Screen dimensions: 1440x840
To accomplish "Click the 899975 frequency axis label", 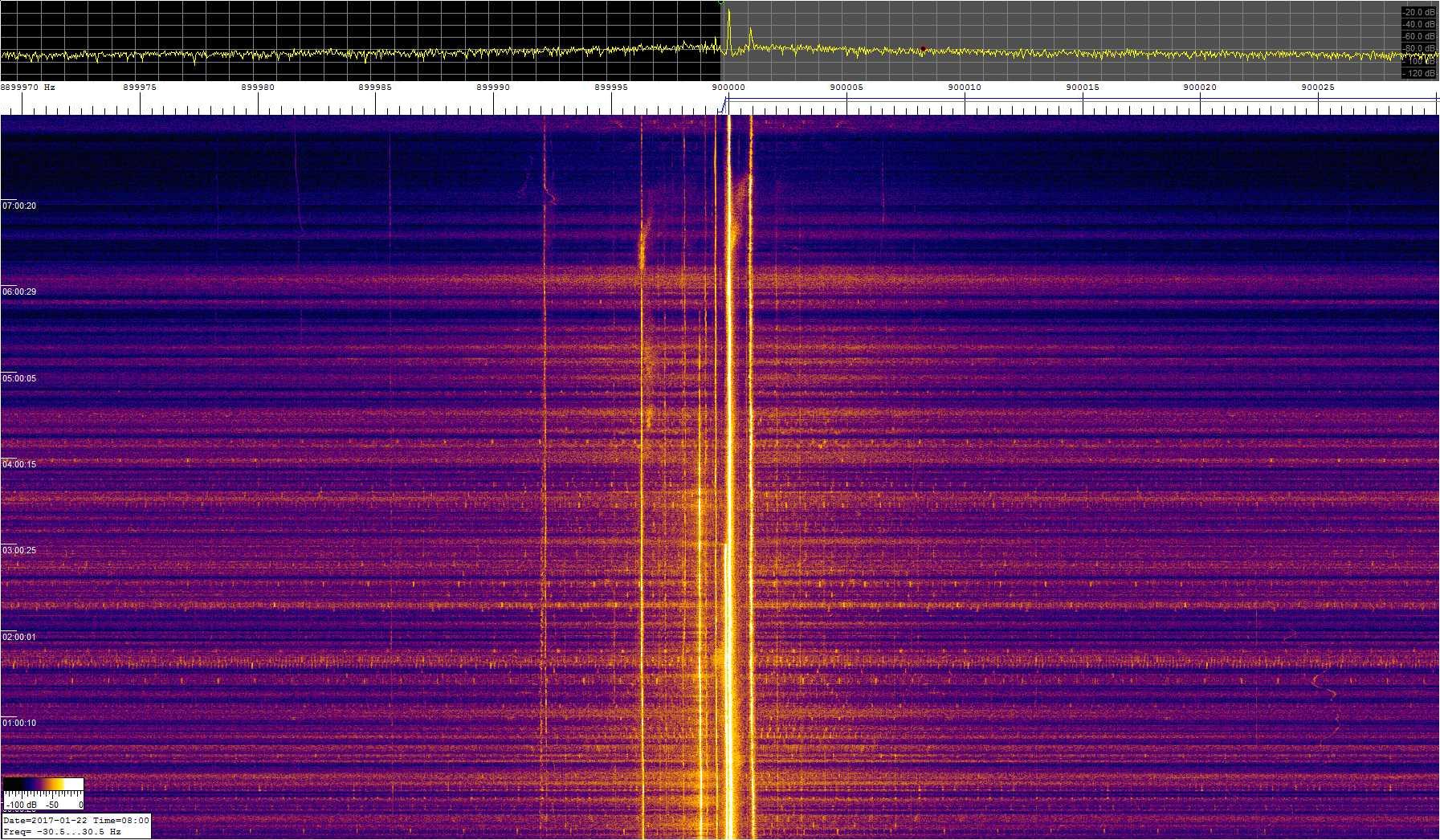I will (140, 88).
